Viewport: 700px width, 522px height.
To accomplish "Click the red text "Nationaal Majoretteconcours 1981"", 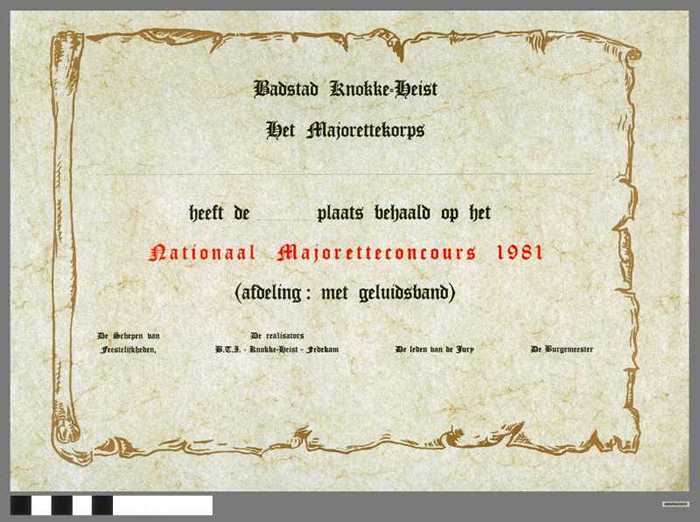I will (x=346, y=253).
